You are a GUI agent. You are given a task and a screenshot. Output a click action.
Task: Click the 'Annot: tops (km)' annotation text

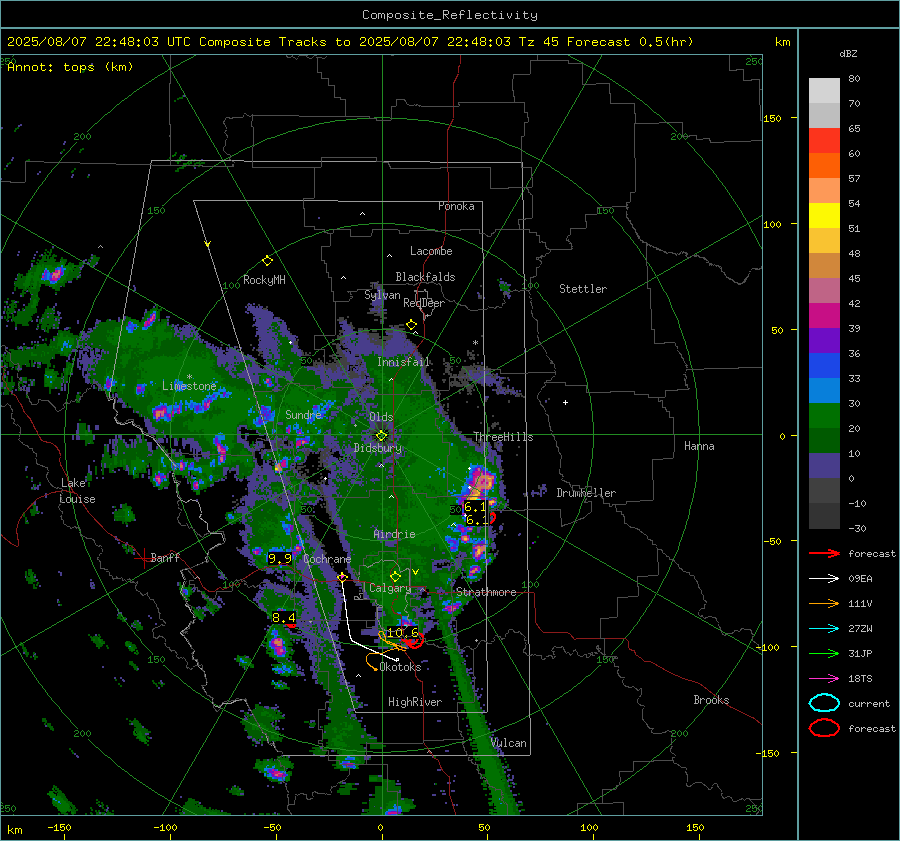(x=70, y=67)
